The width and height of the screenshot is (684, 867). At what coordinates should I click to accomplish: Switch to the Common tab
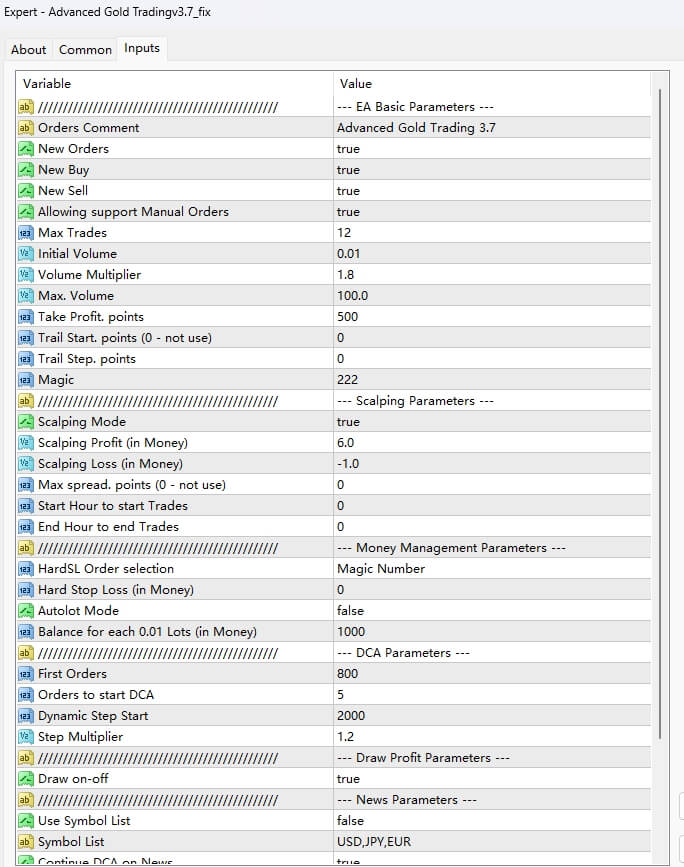(85, 49)
